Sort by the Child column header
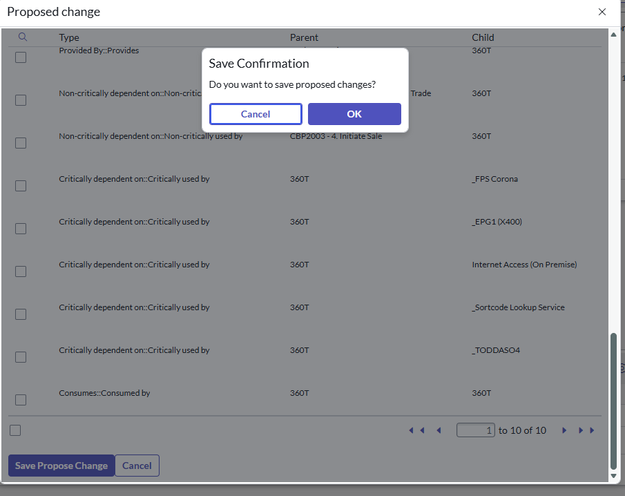The image size is (625, 496). (x=483, y=38)
